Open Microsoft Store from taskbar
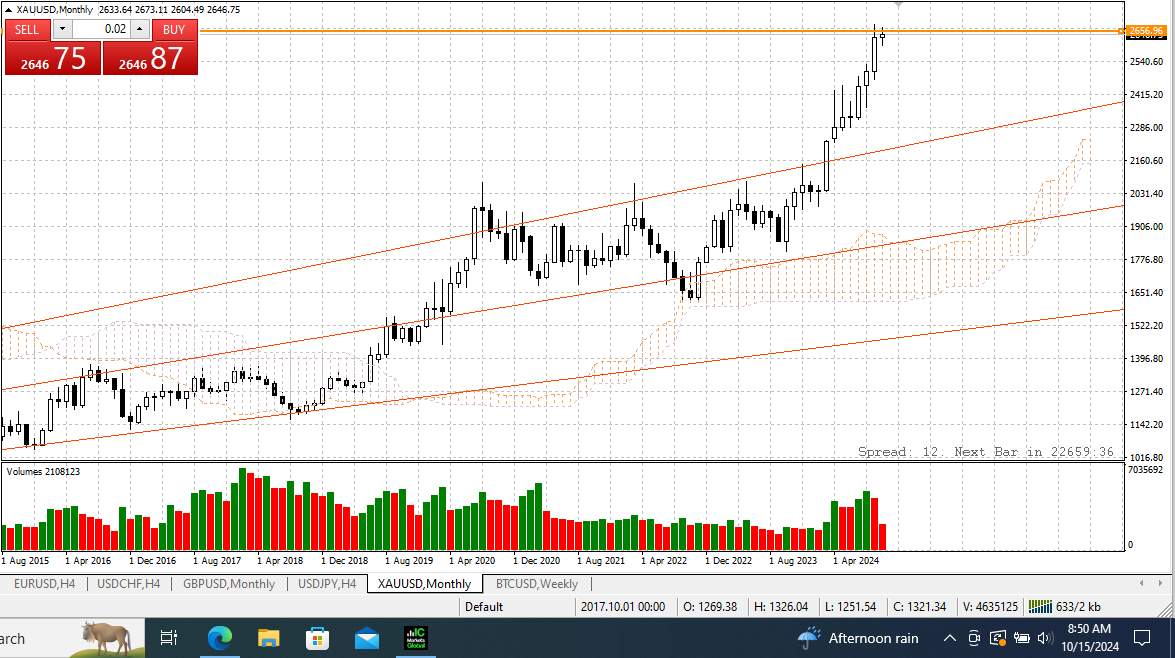The width and height of the screenshot is (1175, 658). (x=318, y=639)
